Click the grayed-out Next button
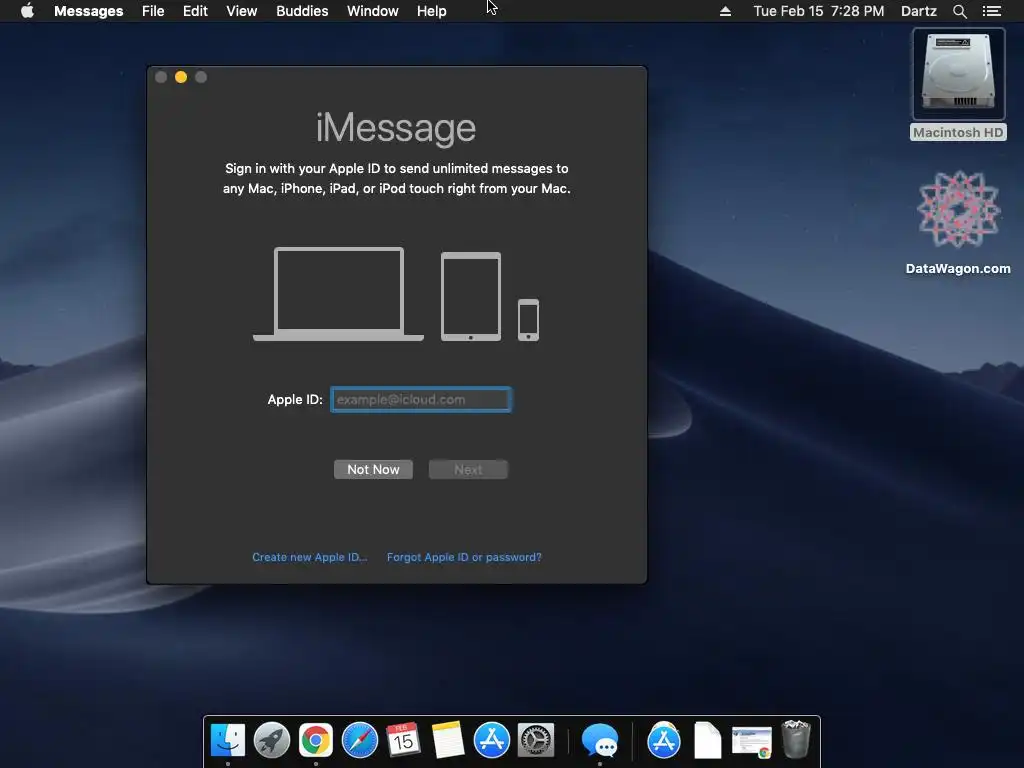The image size is (1024, 768). [x=468, y=470]
